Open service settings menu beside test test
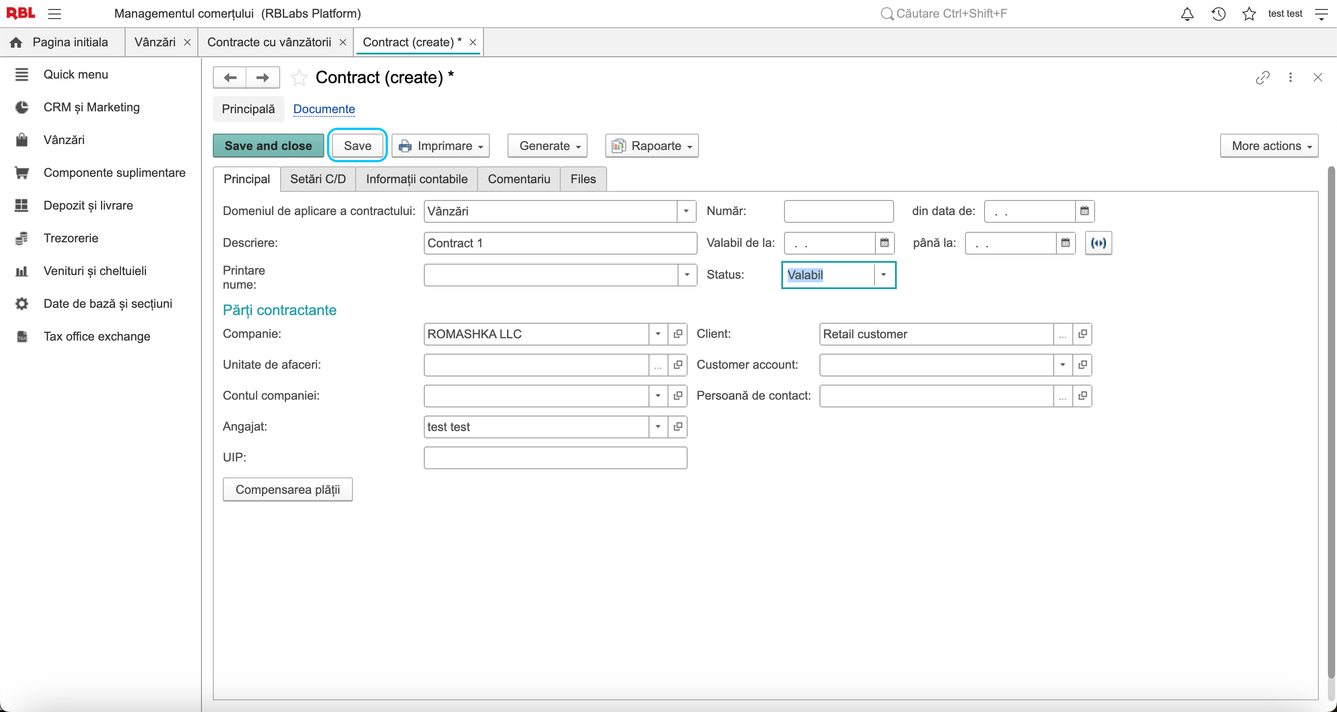The width and height of the screenshot is (1337, 712). (x=1321, y=14)
